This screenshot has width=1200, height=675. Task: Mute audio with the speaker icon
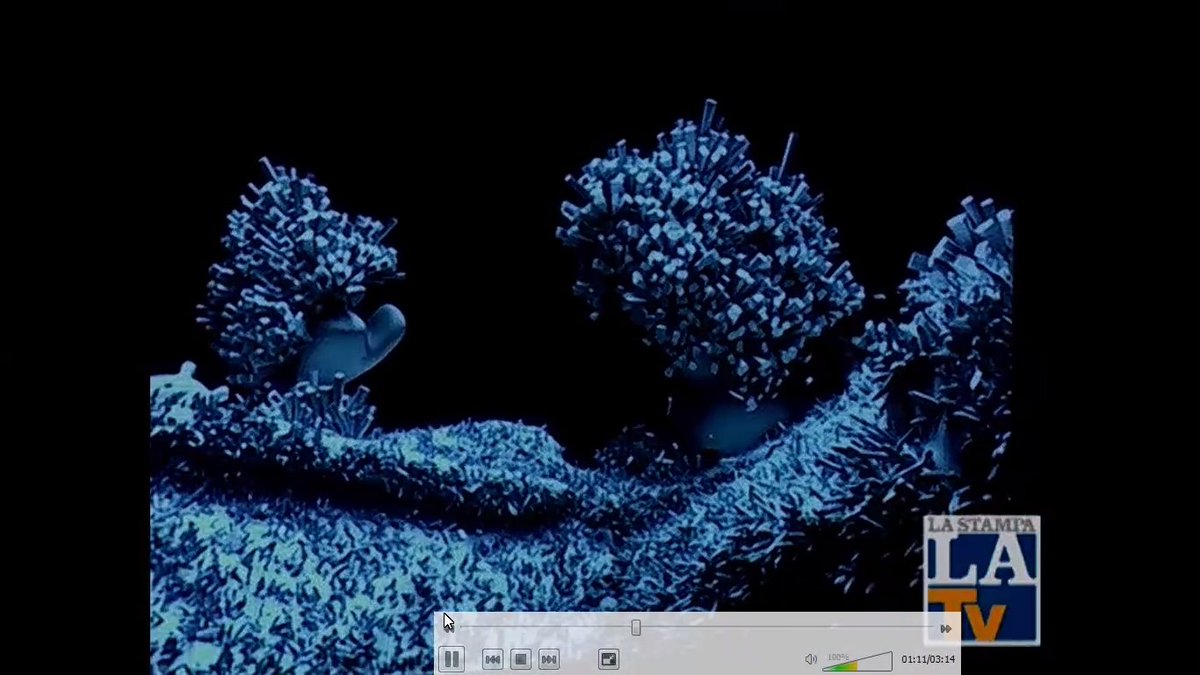coord(811,659)
